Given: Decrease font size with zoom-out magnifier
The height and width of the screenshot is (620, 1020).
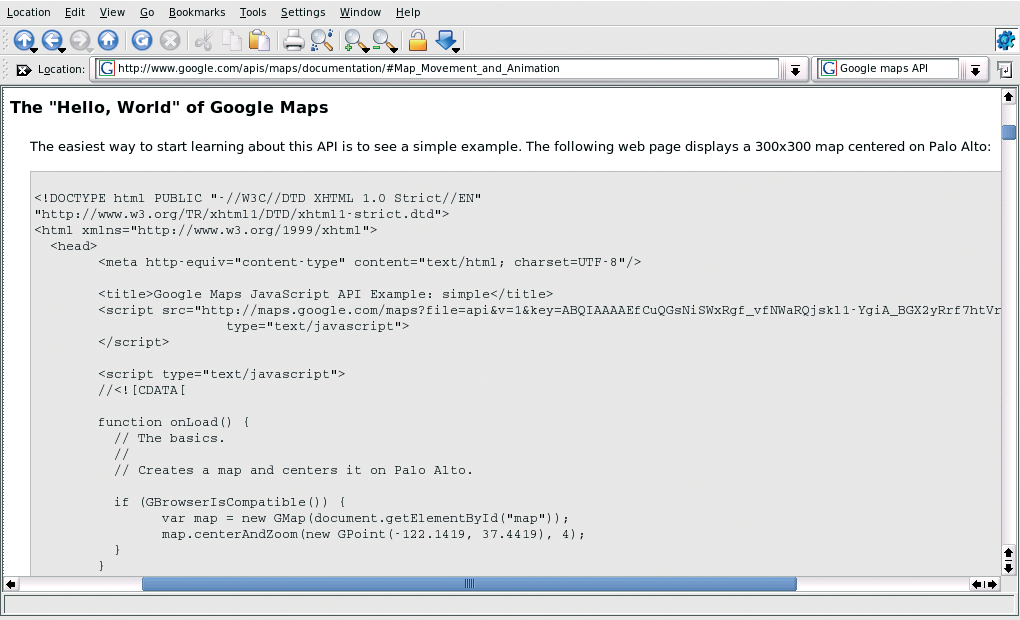Looking at the screenshot, I should pos(384,40).
